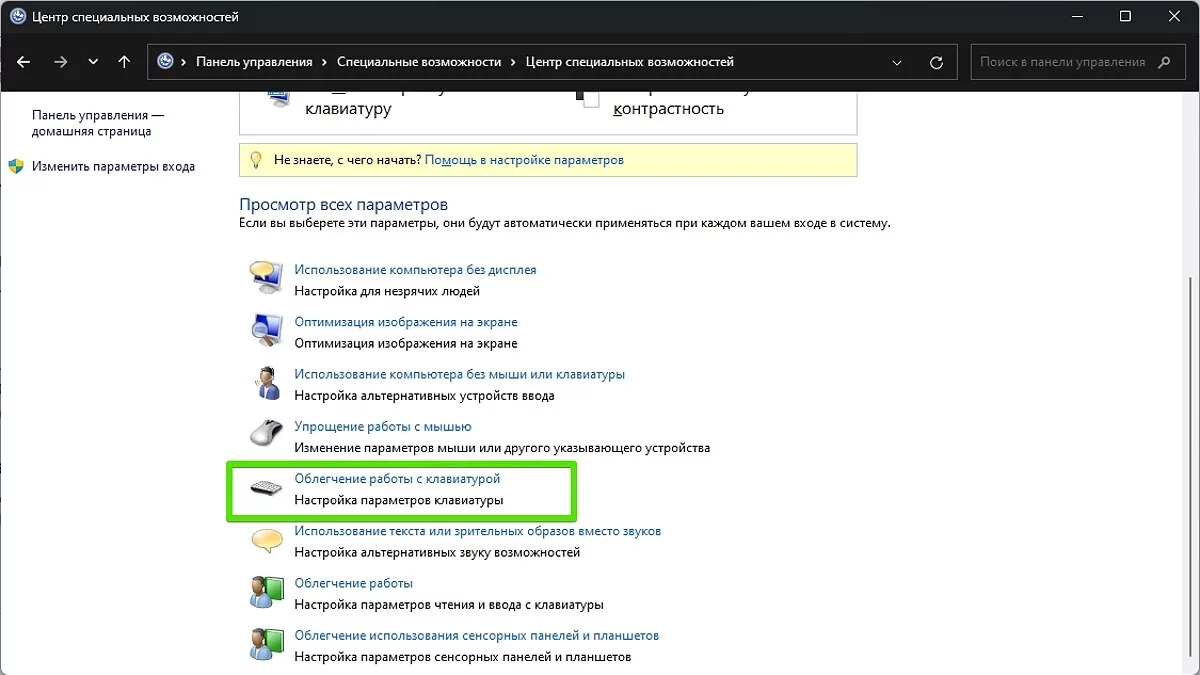
Task: Select Панель управления breadcrumb item
Action: (254, 62)
